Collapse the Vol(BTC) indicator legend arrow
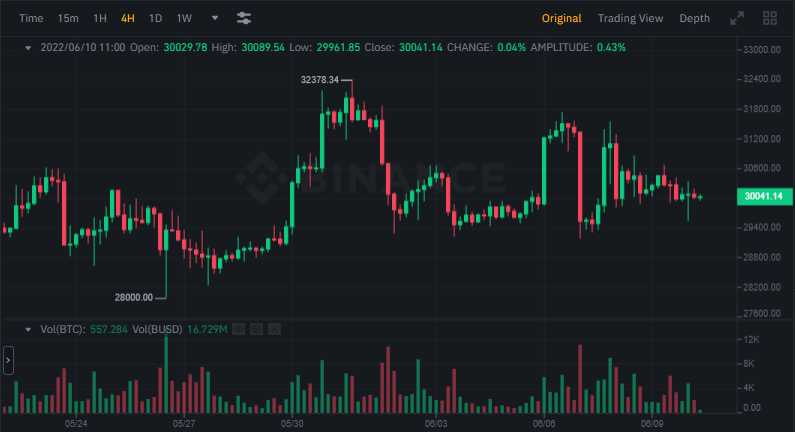The image size is (795, 432). pos(28,328)
